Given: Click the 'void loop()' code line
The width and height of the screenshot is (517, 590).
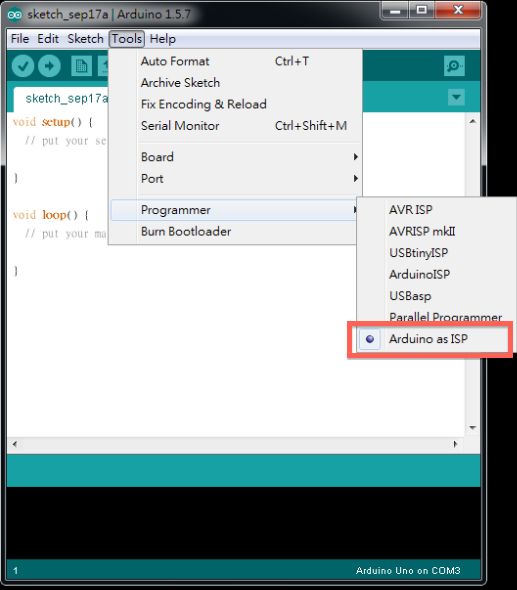Looking at the screenshot, I should [x=51, y=215].
